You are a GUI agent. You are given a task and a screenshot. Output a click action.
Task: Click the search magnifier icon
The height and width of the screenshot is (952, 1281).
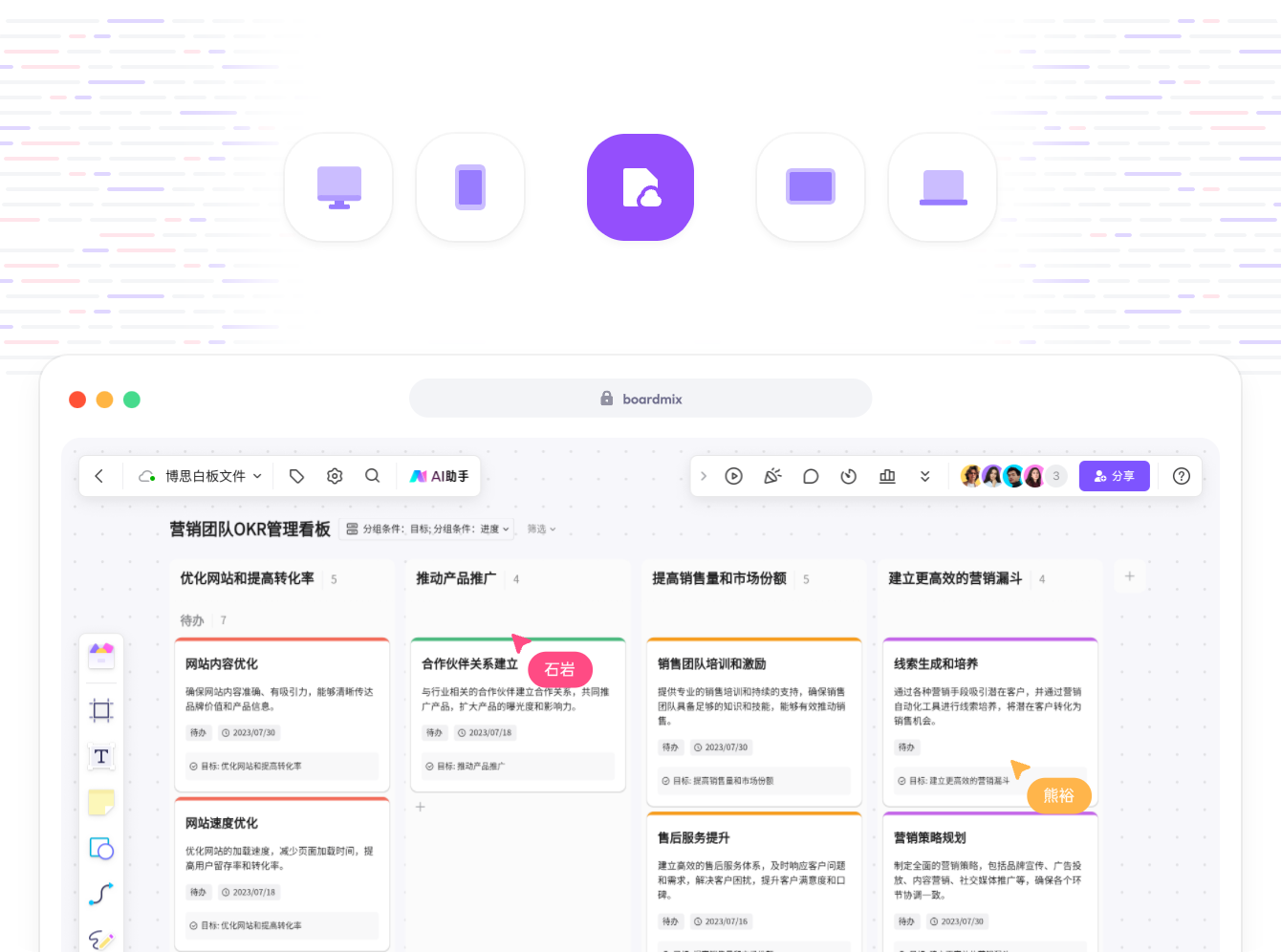pos(373,476)
